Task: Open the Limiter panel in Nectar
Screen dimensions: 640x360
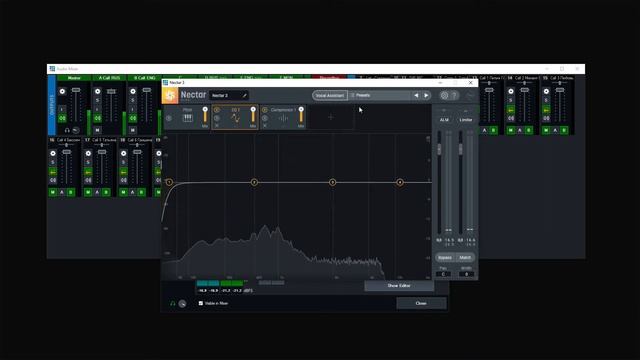Action: pyautogui.click(x=466, y=120)
